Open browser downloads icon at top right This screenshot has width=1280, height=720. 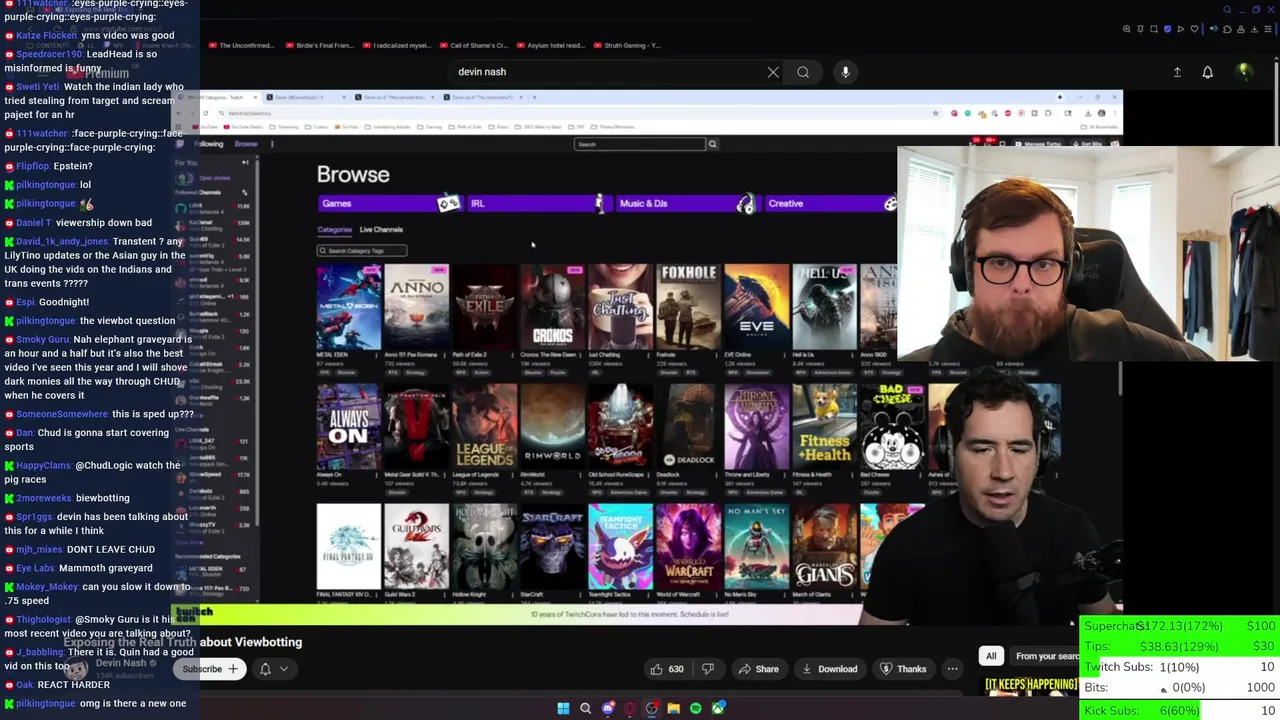click(x=1254, y=29)
